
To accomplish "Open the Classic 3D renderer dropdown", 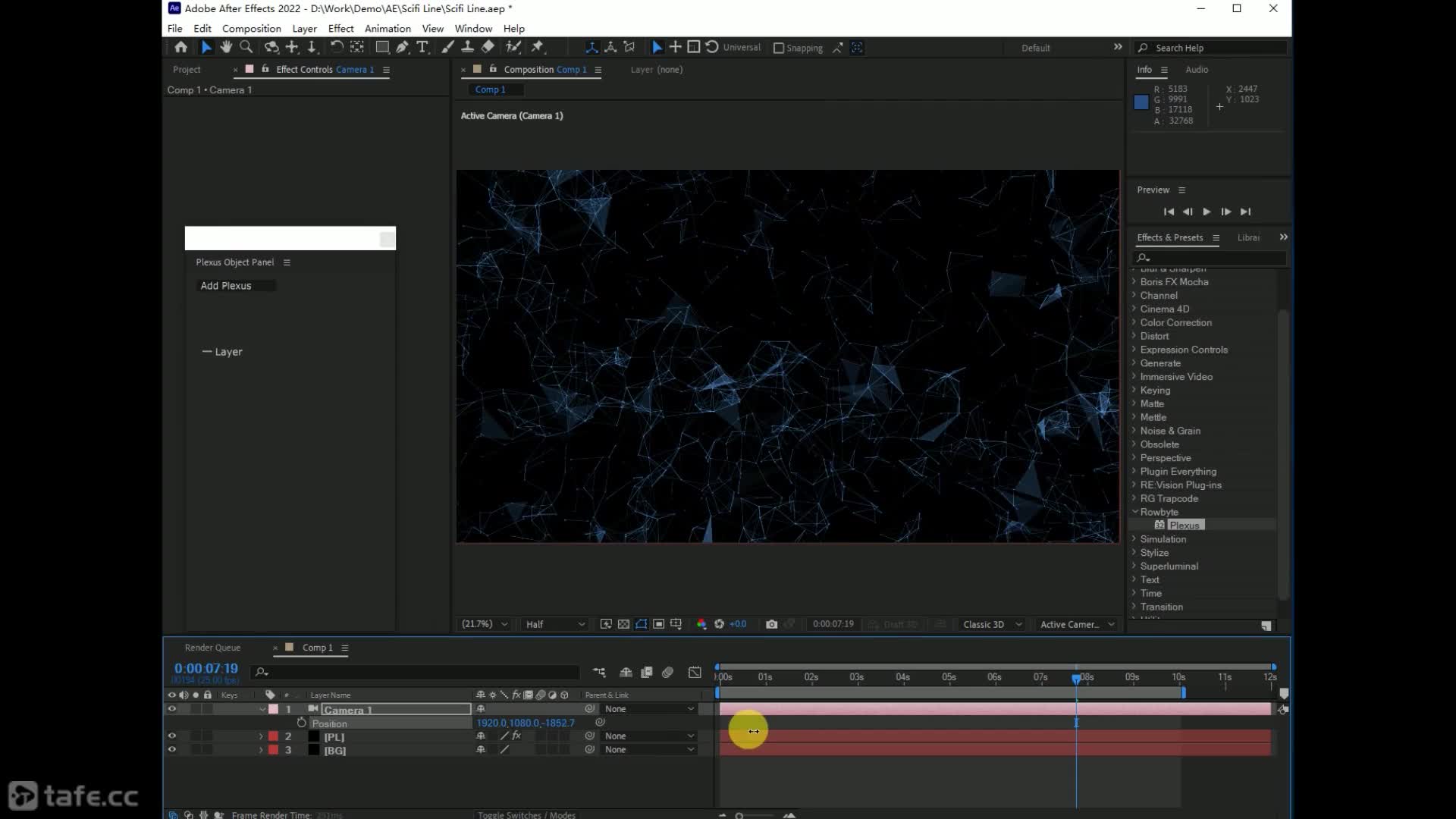I will [x=992, y=624].
